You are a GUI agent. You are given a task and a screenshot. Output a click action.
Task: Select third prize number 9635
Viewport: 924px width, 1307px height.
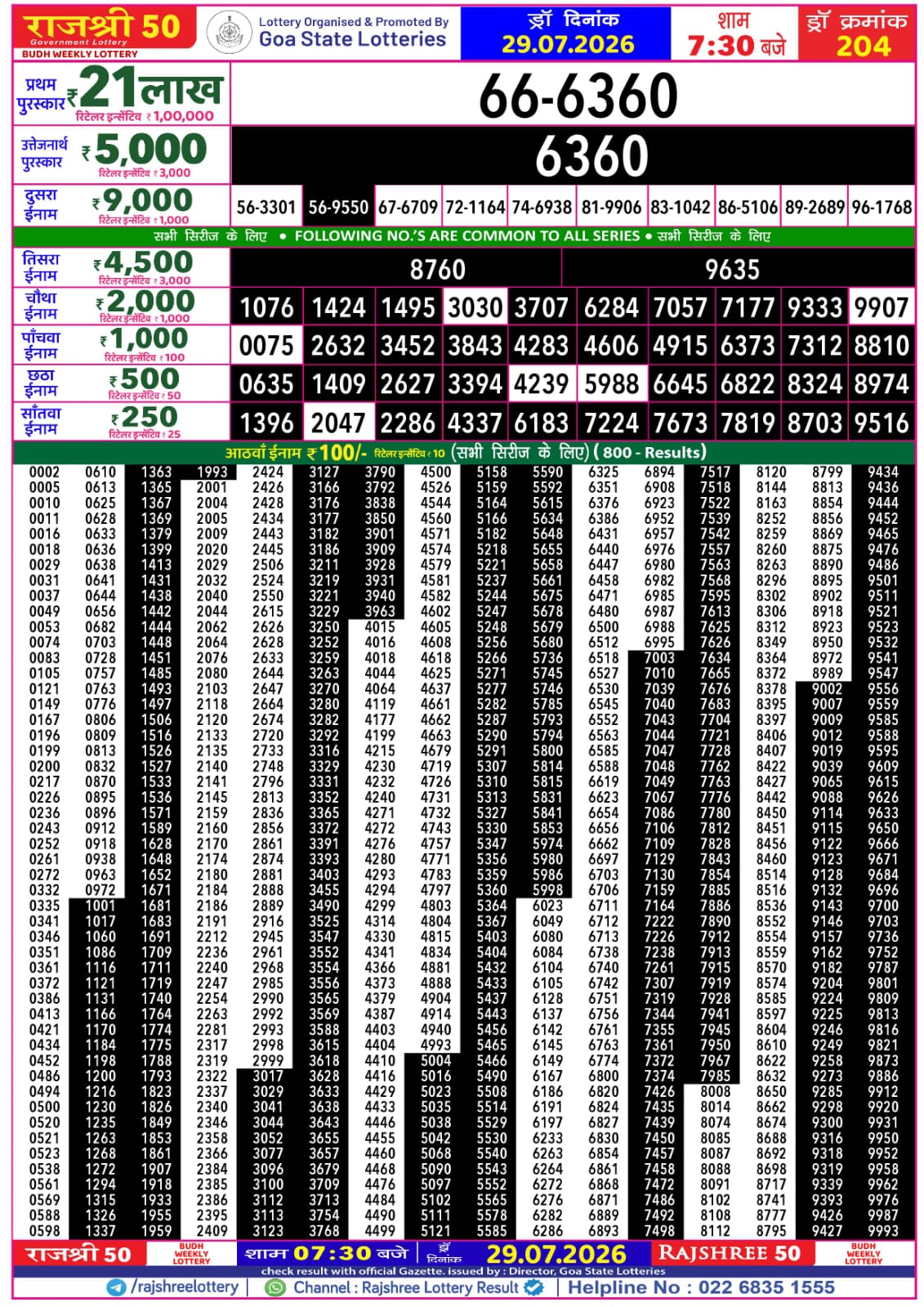732,270
